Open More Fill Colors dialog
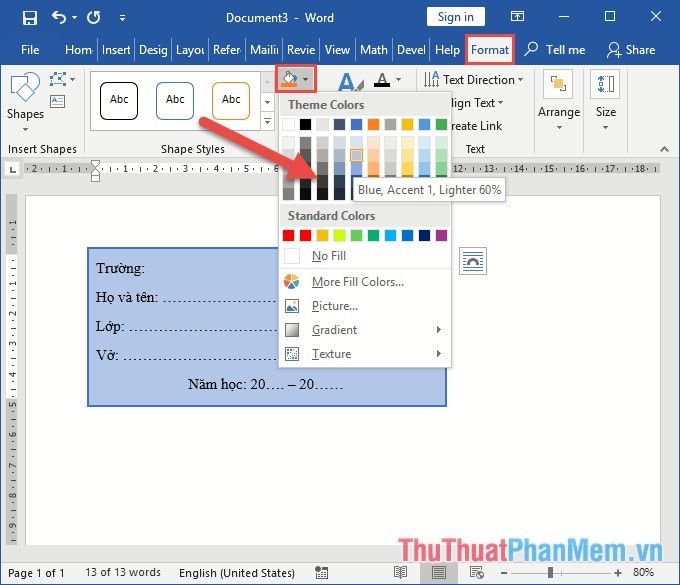Screen dimensions: 680x585 [365, 282]
